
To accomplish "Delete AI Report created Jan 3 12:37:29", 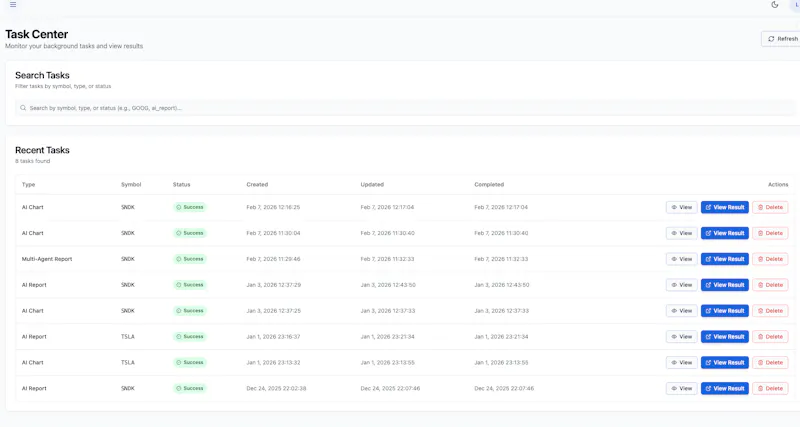I will pyautogui.click(x=770, y=285).
